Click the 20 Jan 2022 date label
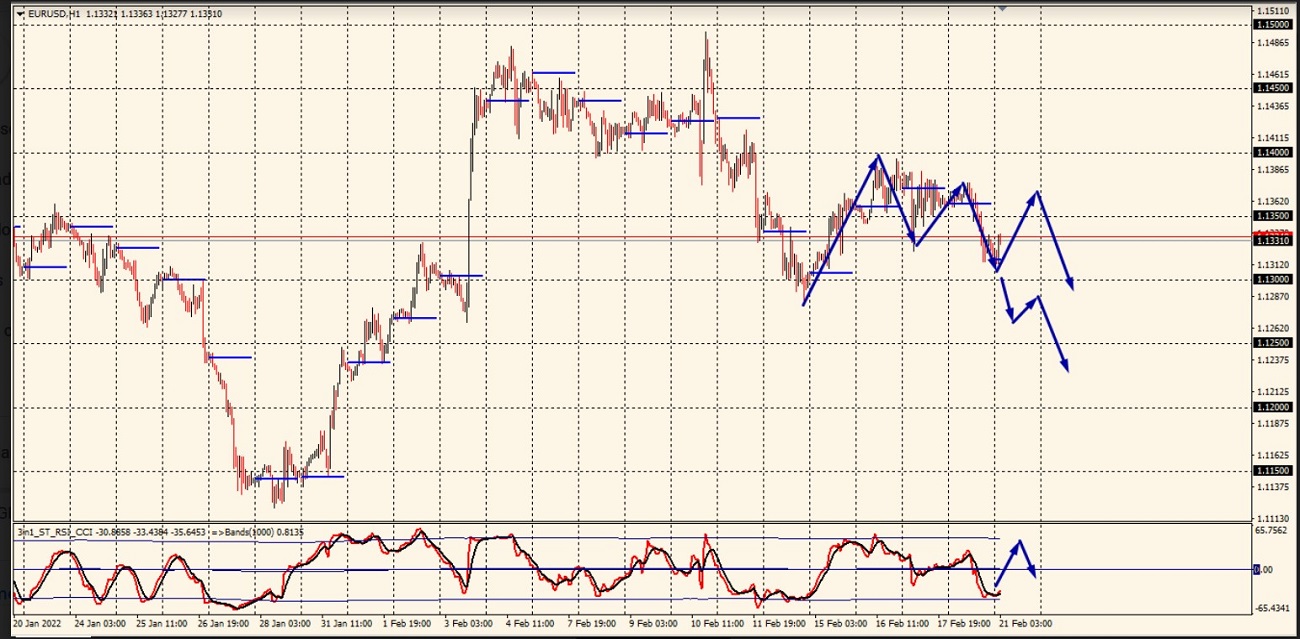This screenshot has width=1300, height=639. 37,623
